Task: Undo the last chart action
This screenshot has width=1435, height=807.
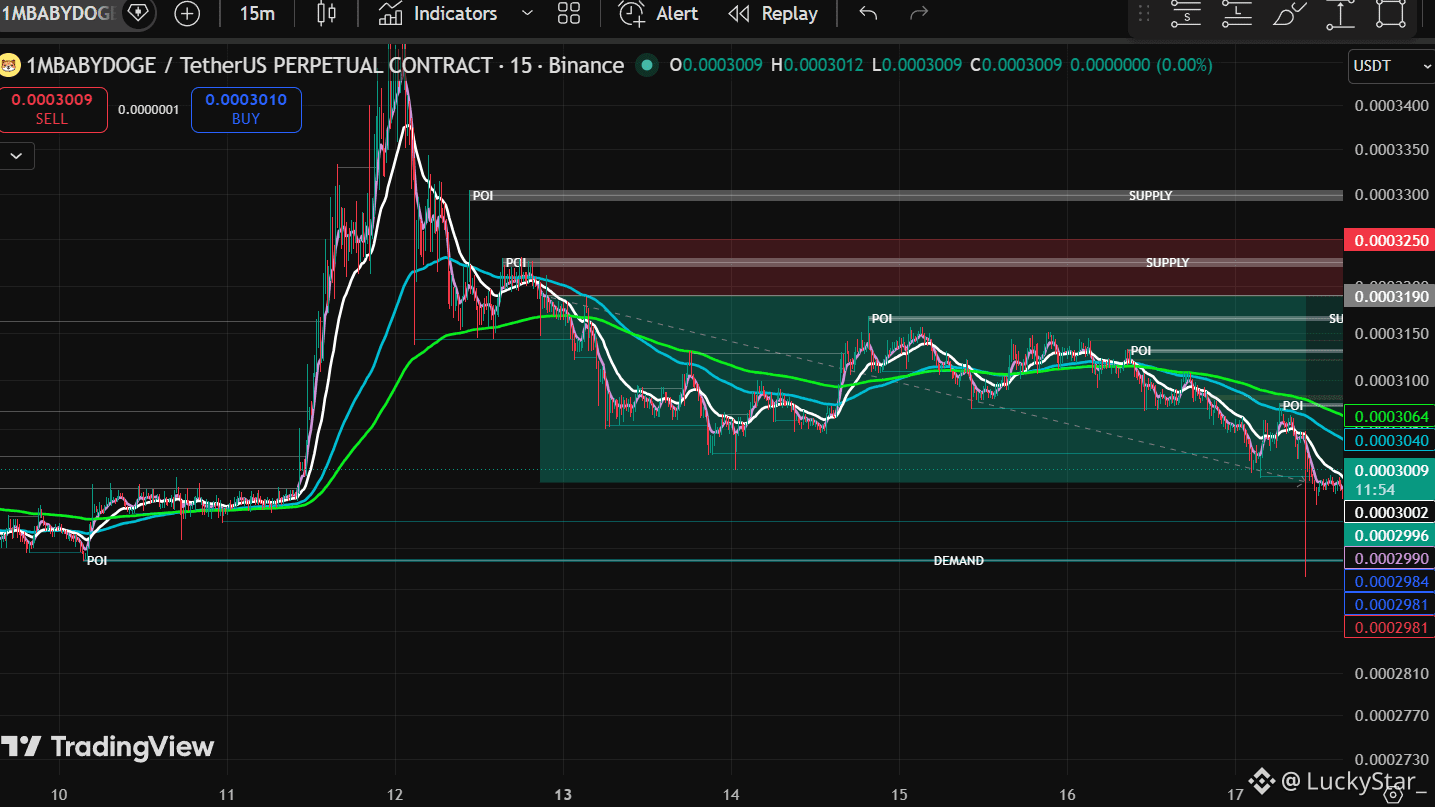Action: 868,14
